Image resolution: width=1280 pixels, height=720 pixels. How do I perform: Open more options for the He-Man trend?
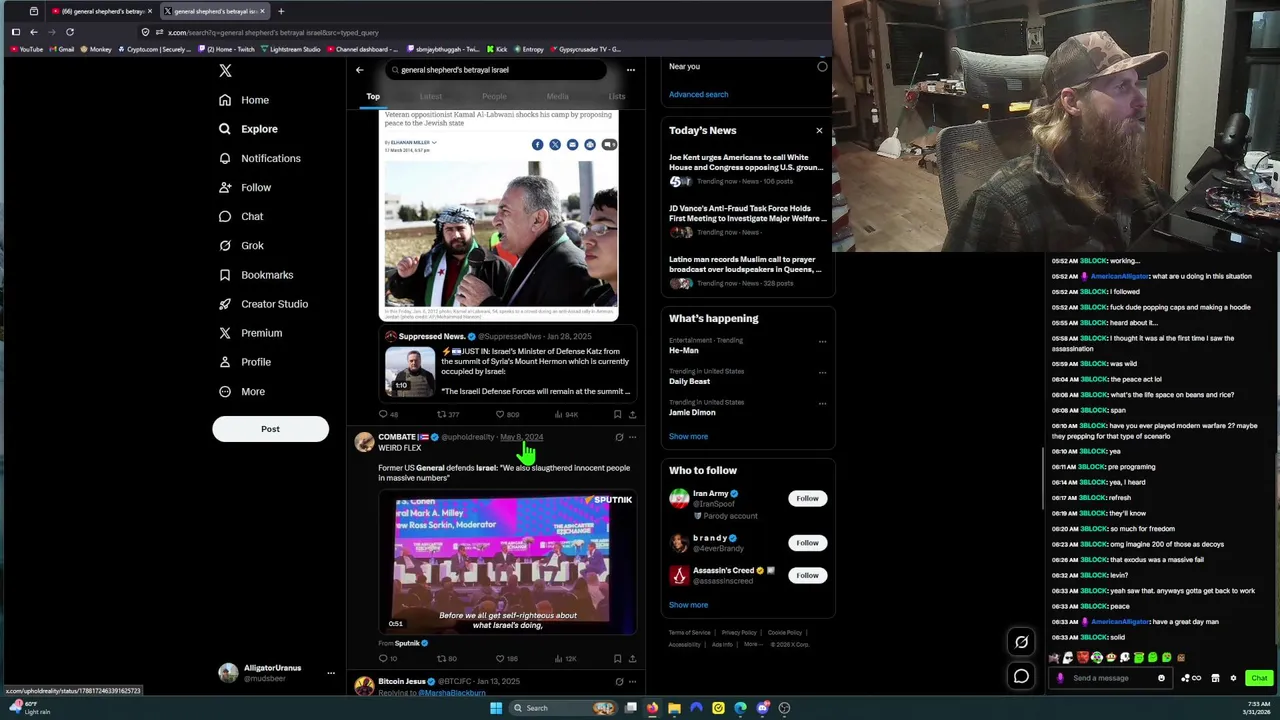[x=822, y=341]
